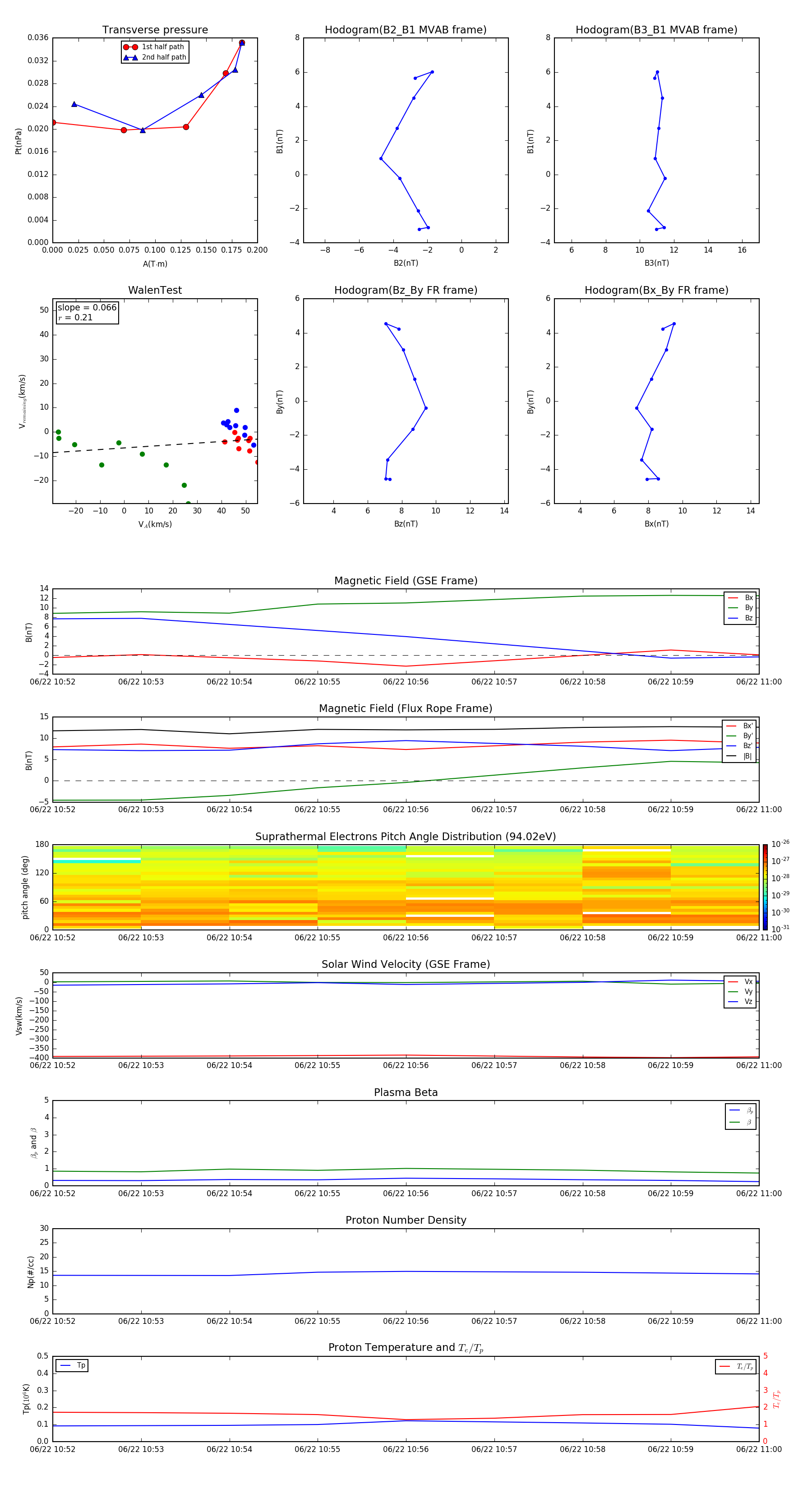Click the Bx' legend entry in flux rope panel
Image resolution: width=812 pixels, height=1489 pixels.
coord(739,726)
